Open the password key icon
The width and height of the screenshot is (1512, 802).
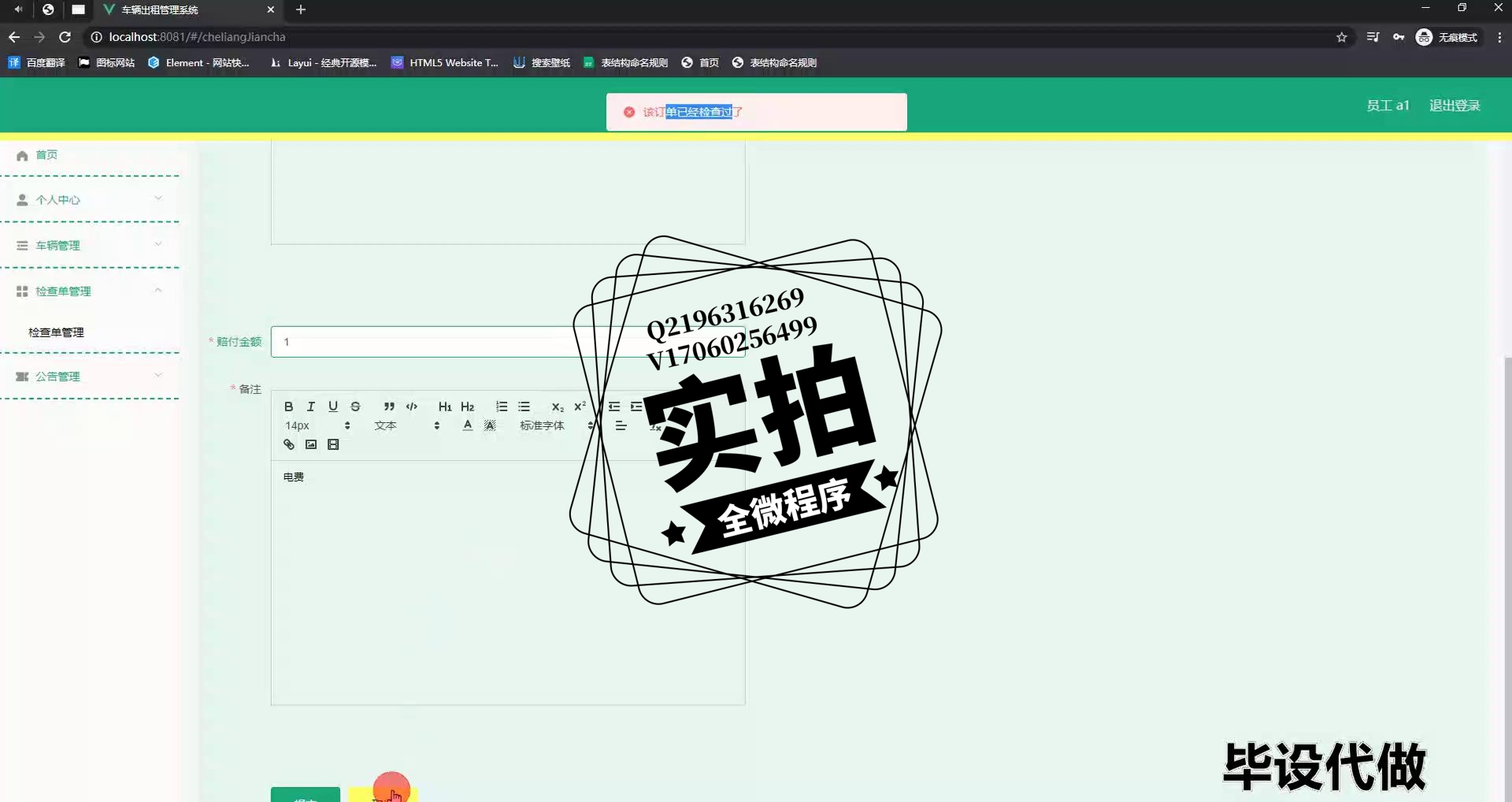tap(1399, 37)
